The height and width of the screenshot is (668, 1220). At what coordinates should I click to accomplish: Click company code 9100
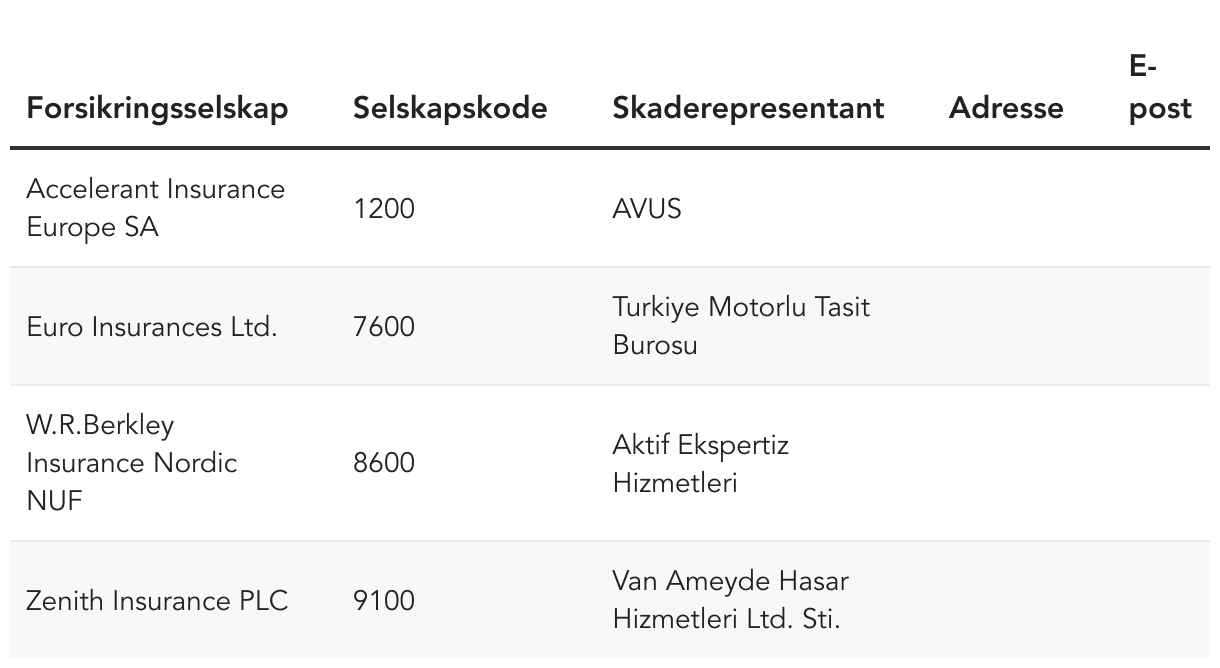pyautogui.click(x=384, y=601)
